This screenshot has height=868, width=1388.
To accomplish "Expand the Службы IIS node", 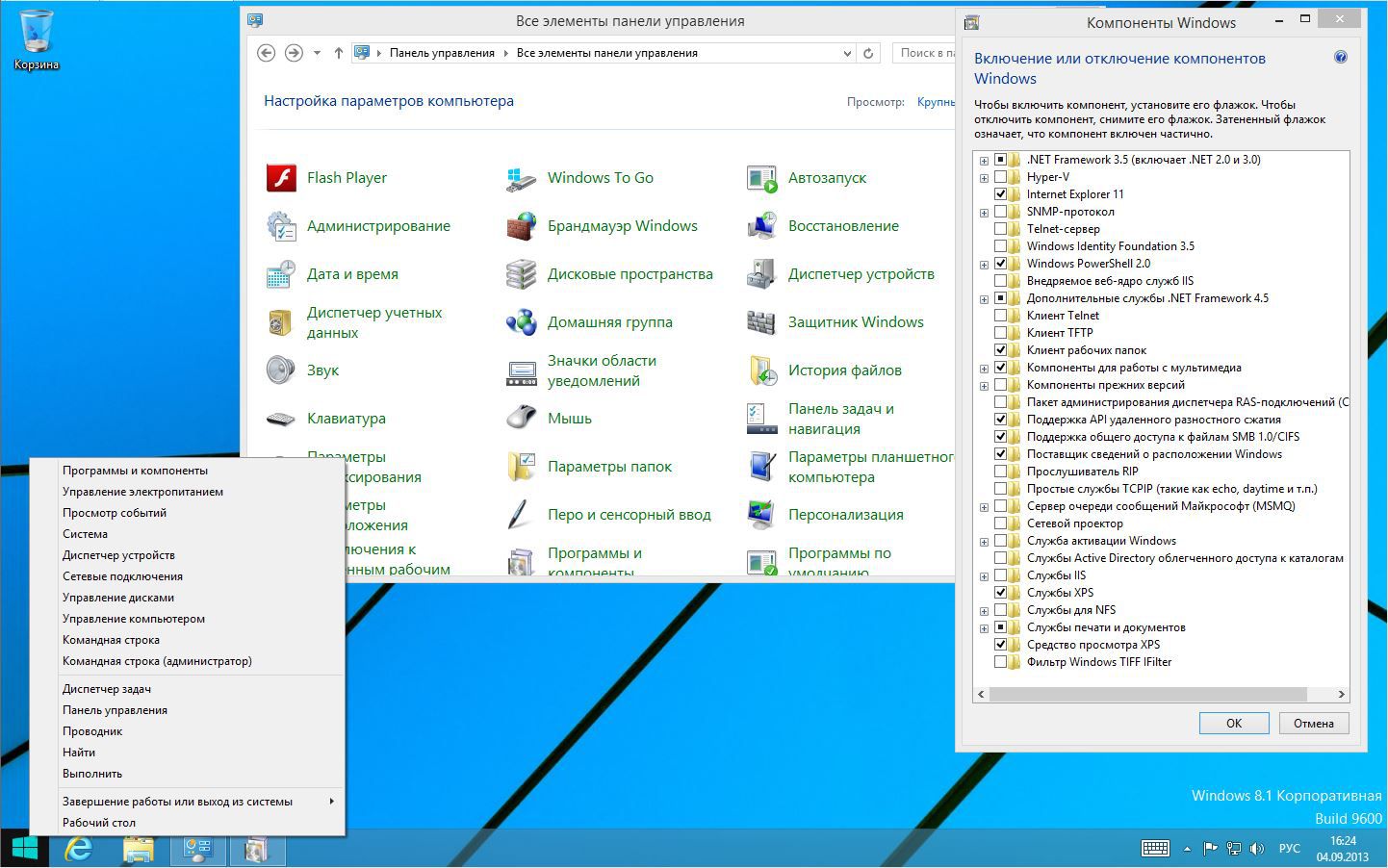I will [x=984, y=576].
